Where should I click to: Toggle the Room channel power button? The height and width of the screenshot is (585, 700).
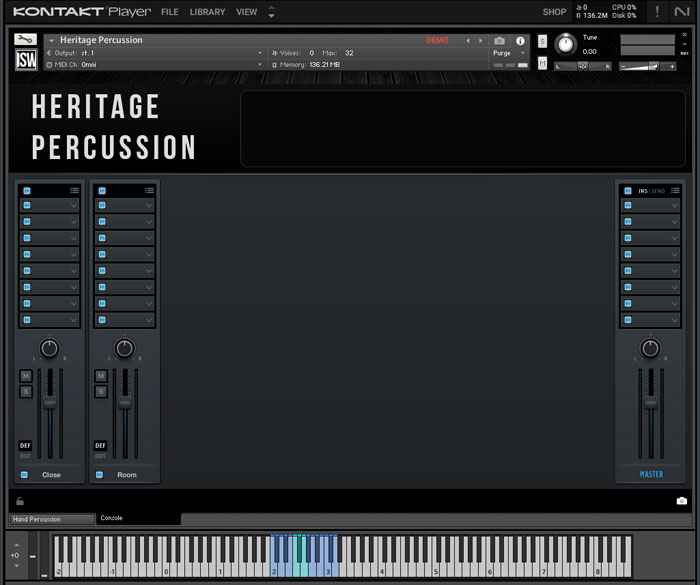tap(99, 475)
